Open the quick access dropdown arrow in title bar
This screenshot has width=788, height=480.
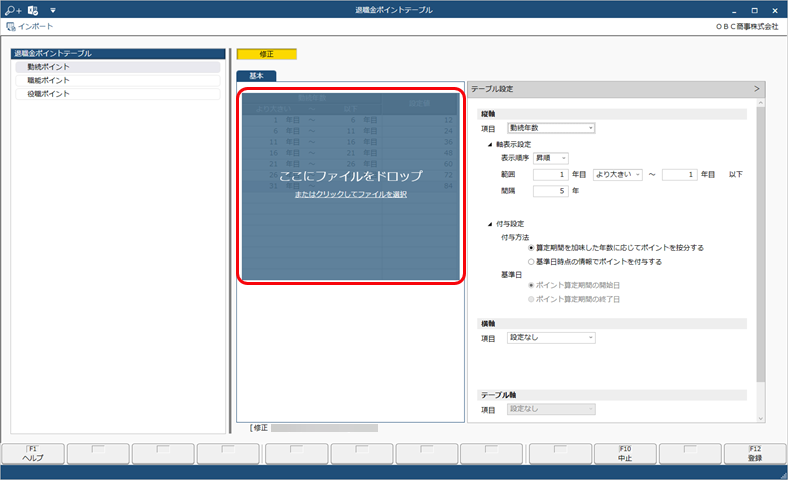53,10
